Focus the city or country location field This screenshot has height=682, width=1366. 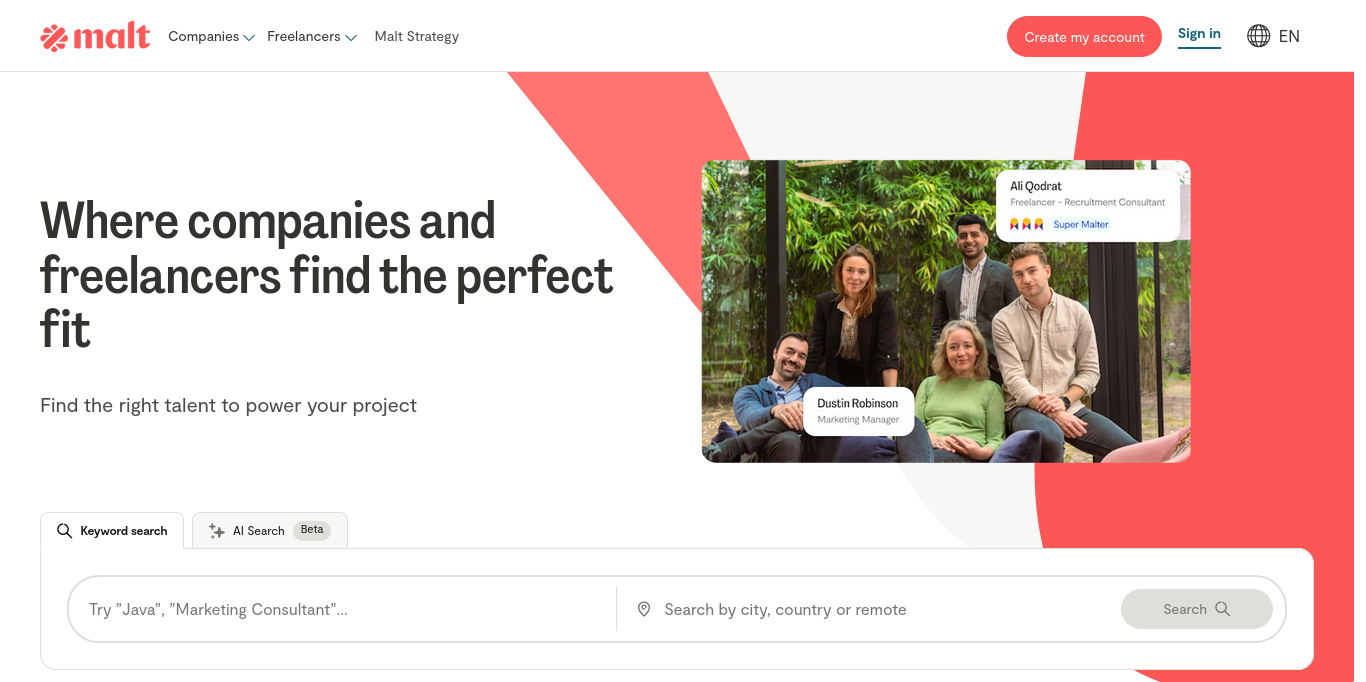click(868, 609)
